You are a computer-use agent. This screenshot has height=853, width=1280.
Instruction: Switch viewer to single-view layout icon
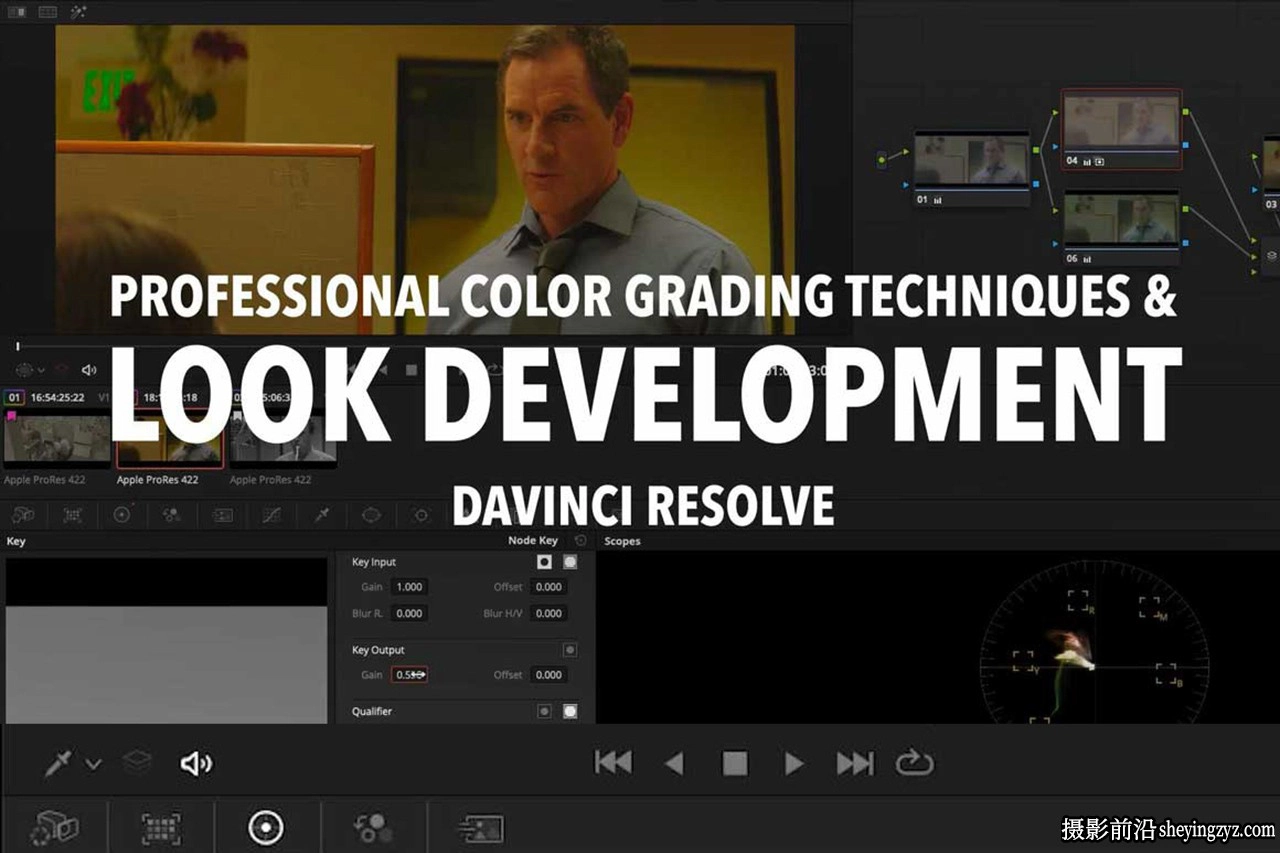16,12
